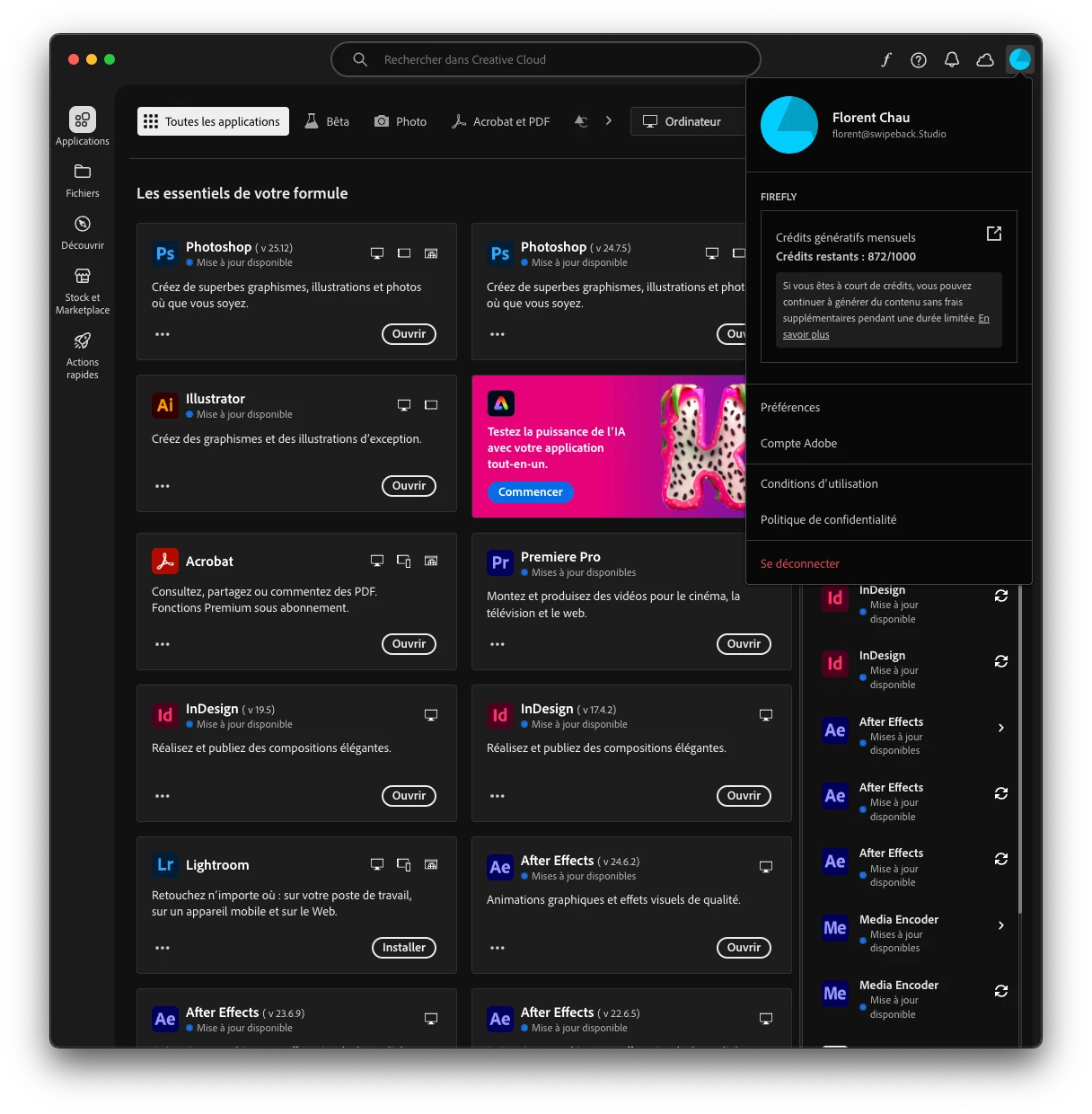
Task: Click the Creative Cloud Express icon in the promo banner
Action: click(x=501, y=403)
